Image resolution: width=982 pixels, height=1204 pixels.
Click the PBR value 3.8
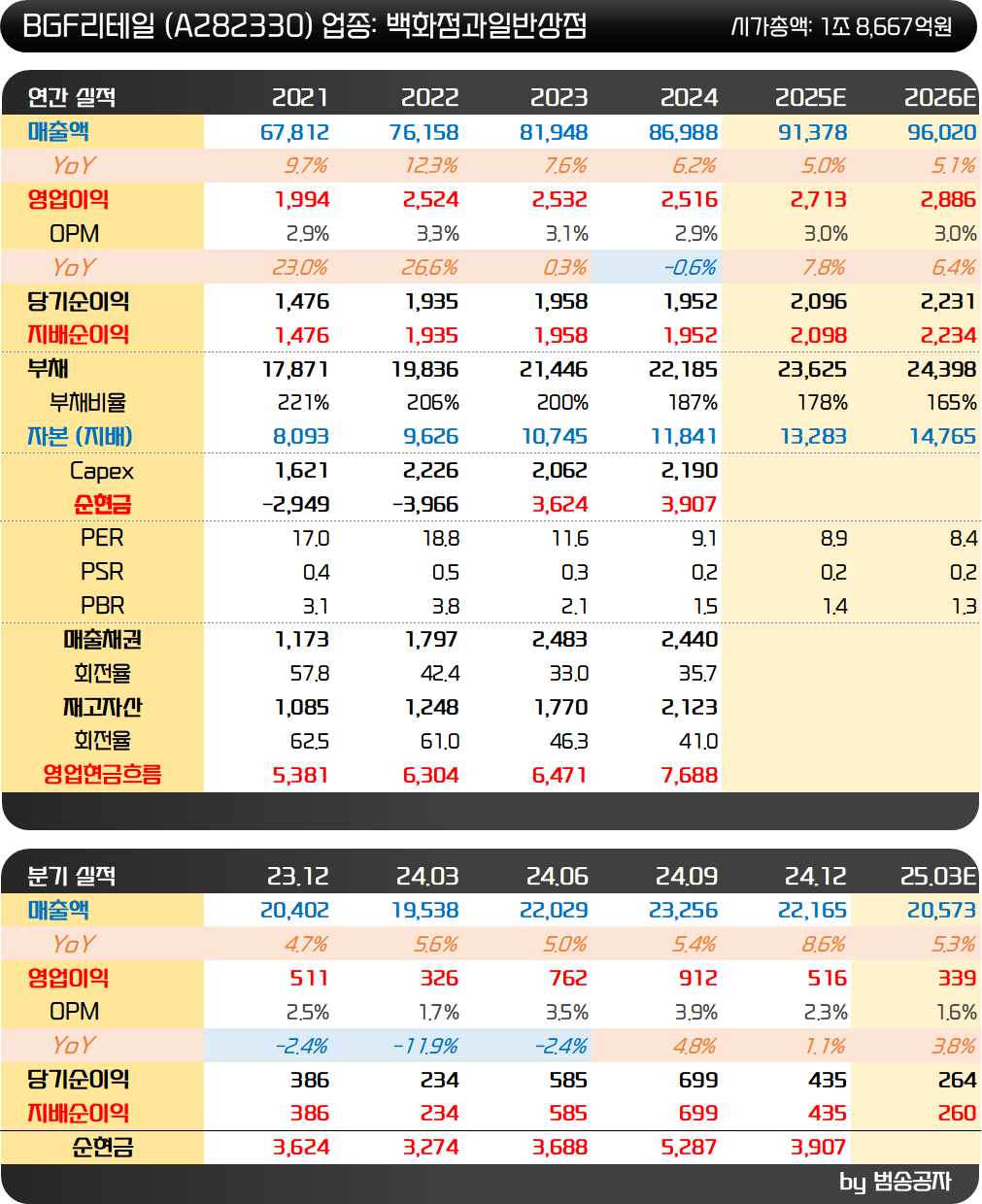coord(446,607)
